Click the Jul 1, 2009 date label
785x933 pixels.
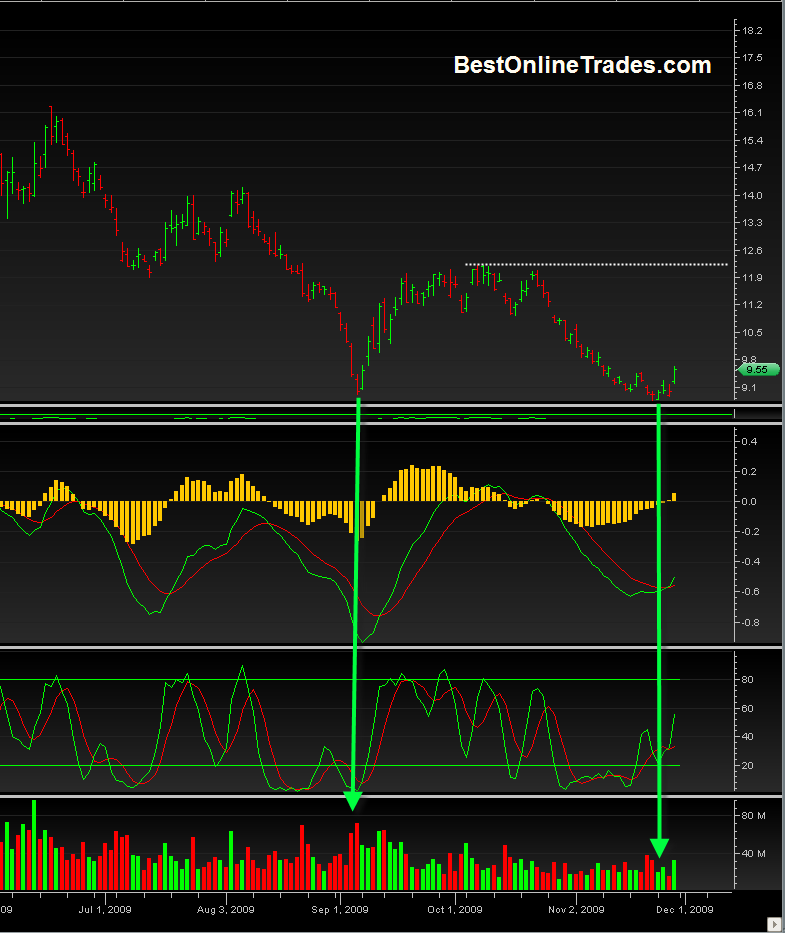pyautogui.click(x=105, y=909)
